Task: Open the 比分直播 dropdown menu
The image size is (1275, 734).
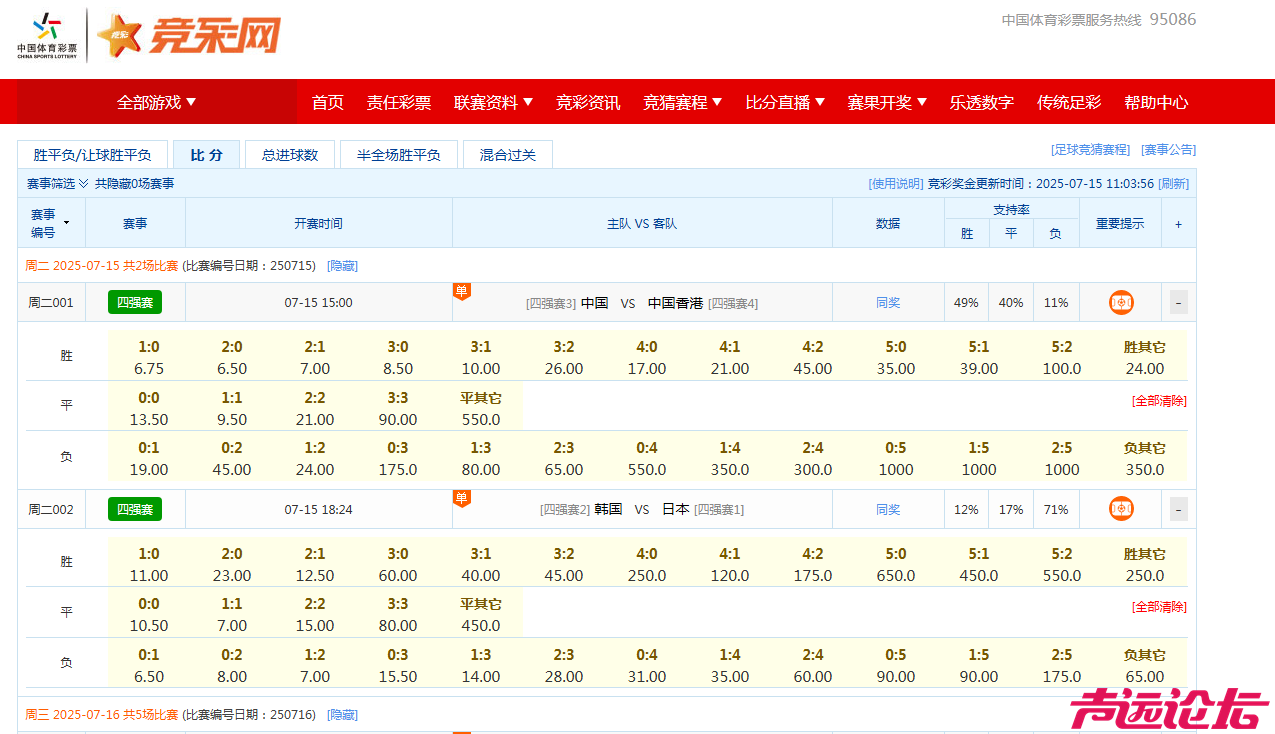Action: [785, 101]
